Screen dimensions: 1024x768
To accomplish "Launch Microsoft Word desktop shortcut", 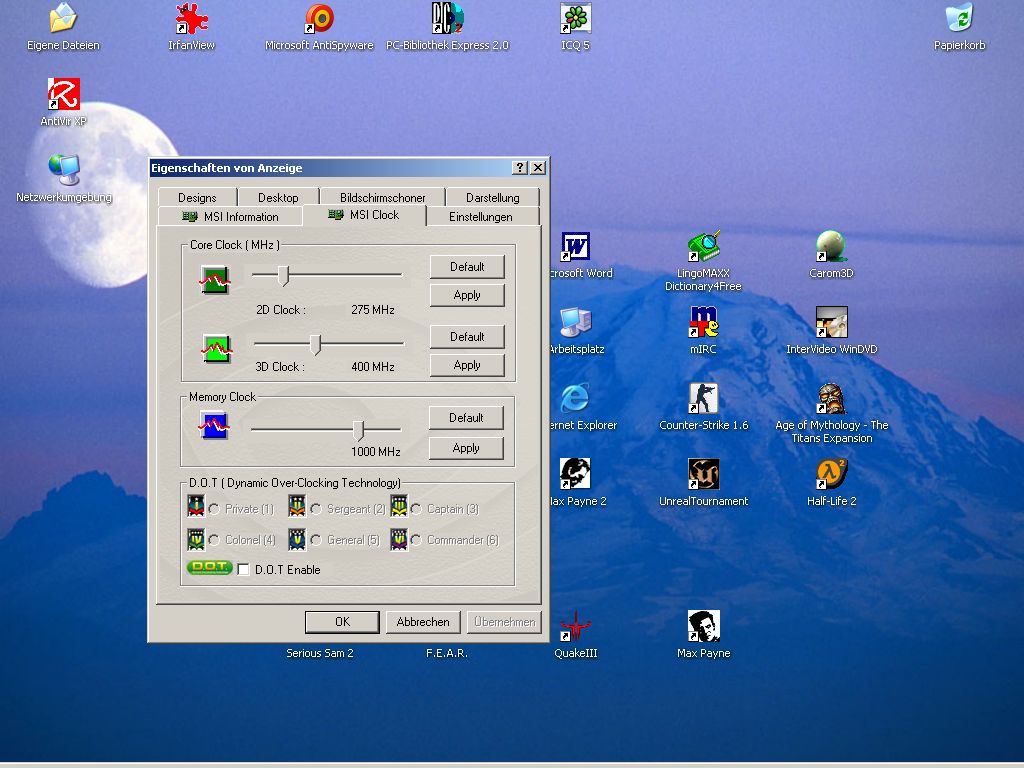I will click(575, 247).
